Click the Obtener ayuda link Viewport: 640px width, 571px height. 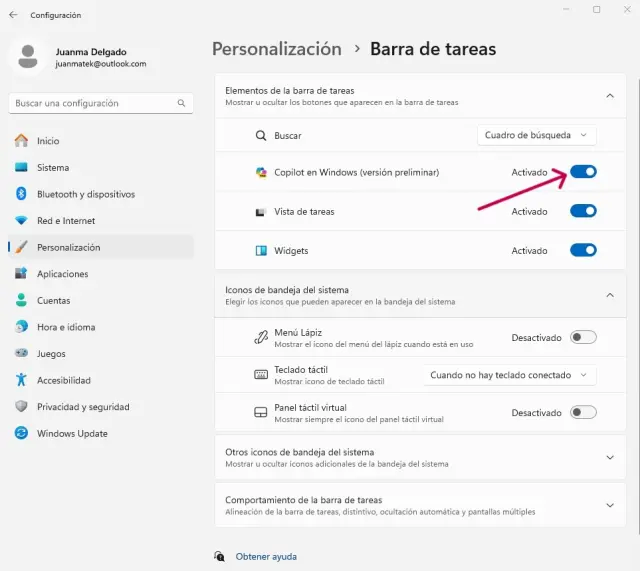266,556
